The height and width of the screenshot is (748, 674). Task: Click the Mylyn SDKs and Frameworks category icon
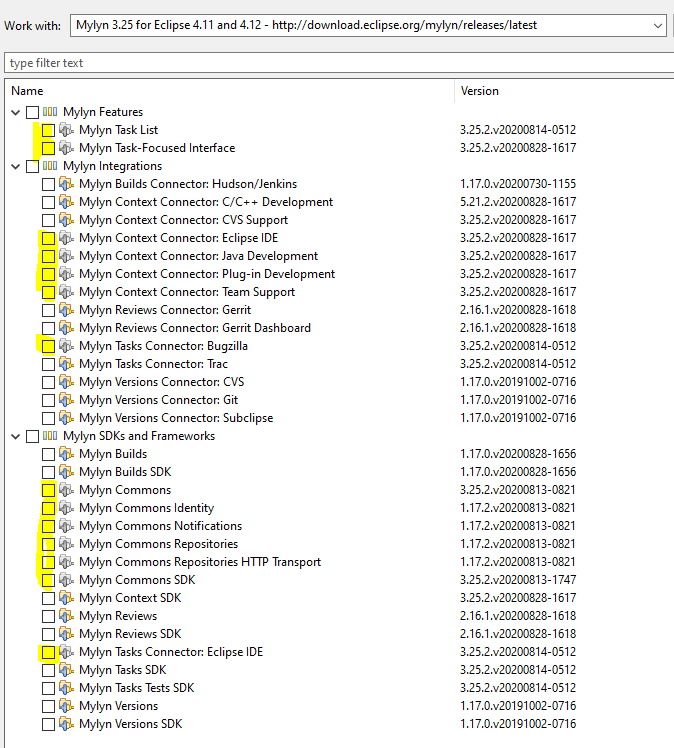[x=50, y=436]
